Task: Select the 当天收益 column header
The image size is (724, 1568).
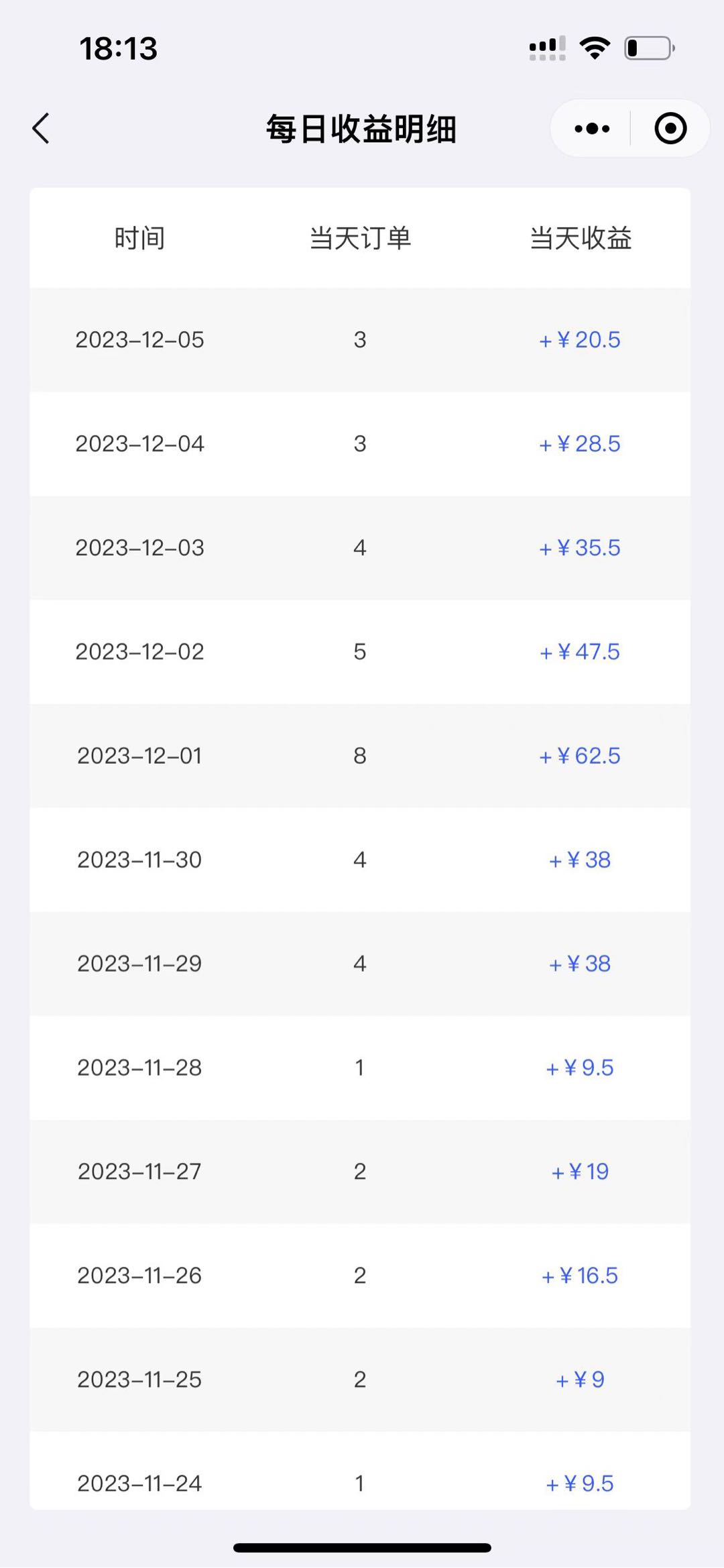Action: click(581, 238)
